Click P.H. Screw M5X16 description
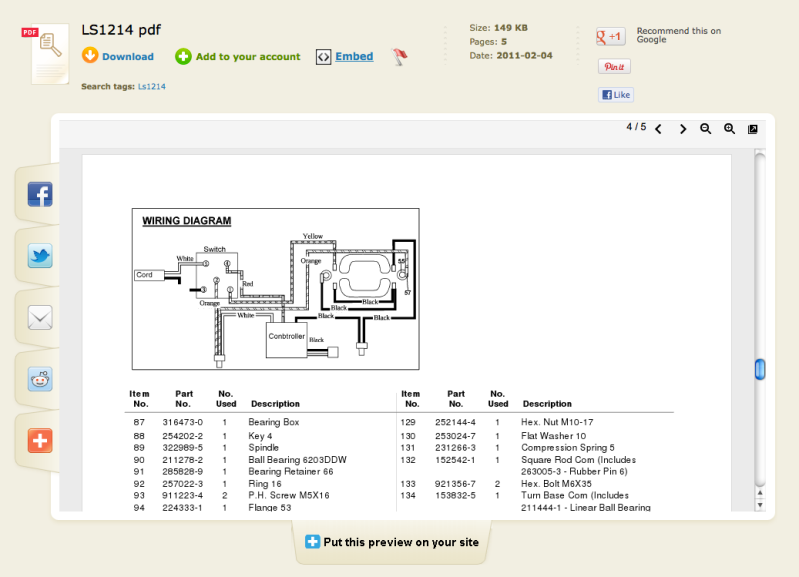The width and height of the screenshot is (799, 577). coord(289,495)
